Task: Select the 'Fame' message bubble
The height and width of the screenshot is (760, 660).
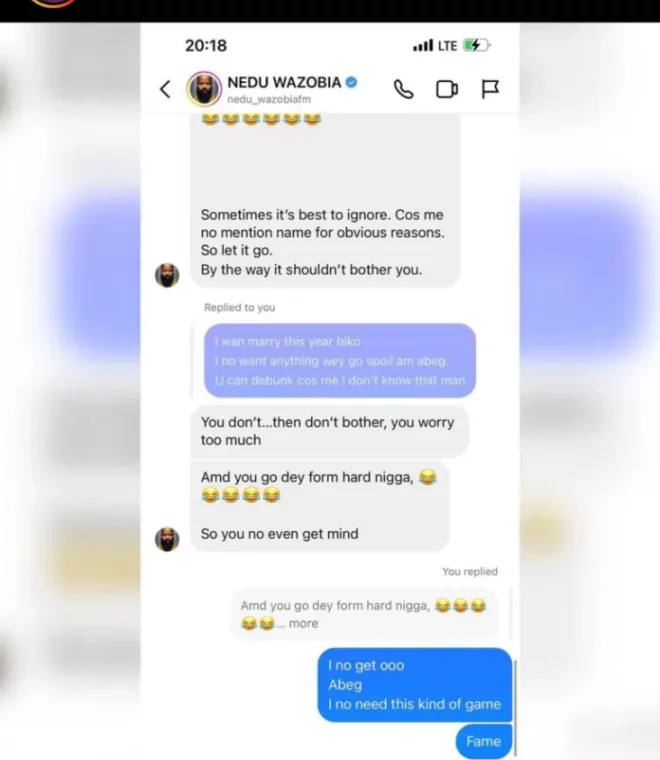Action: pos(484,742)
